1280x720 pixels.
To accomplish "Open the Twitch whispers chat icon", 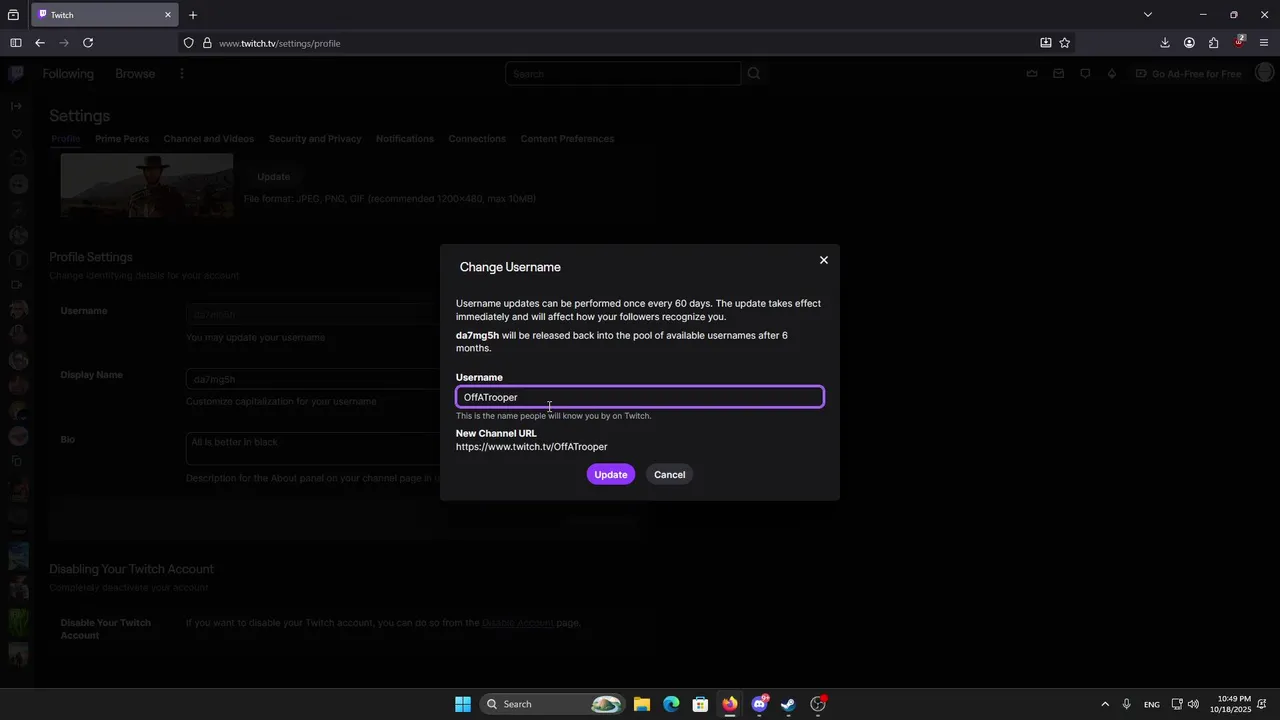I will tap(1085, 74).
